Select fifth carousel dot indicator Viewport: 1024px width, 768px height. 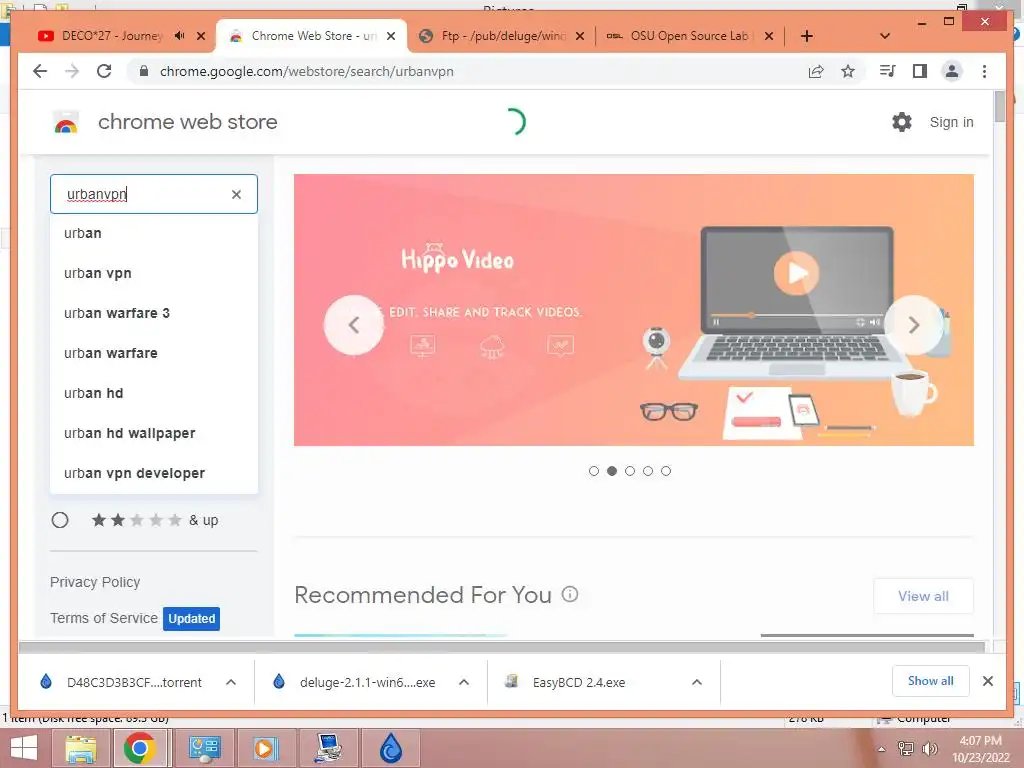point(665,471)
